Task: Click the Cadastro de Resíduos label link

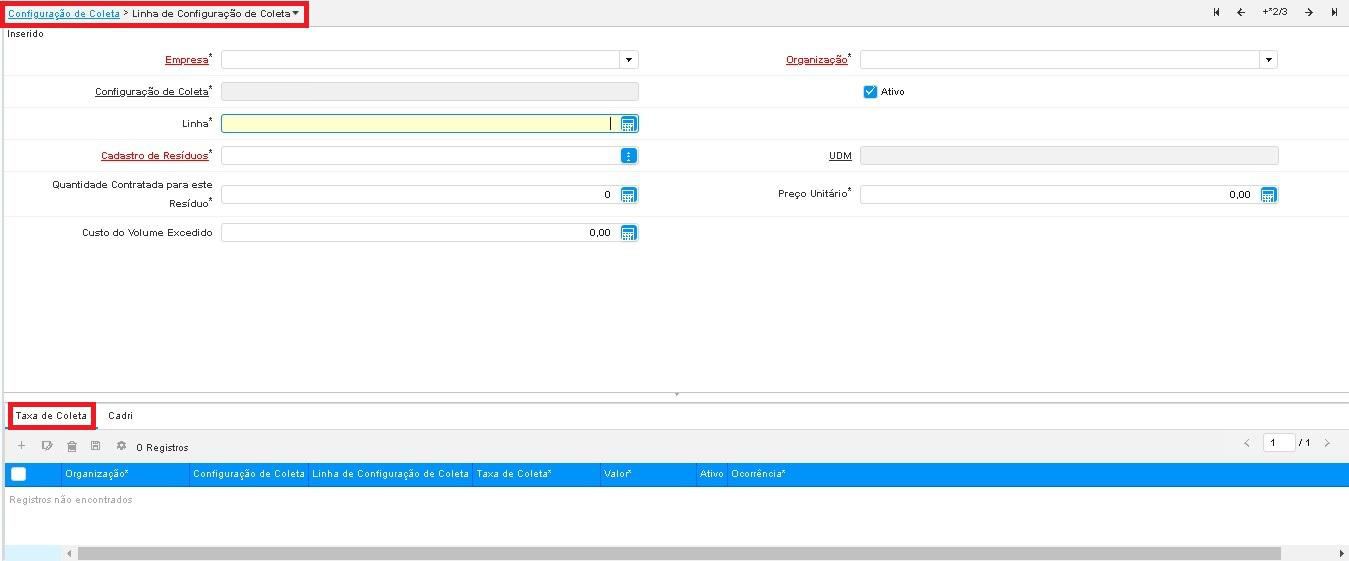Action: pos(155,156)
